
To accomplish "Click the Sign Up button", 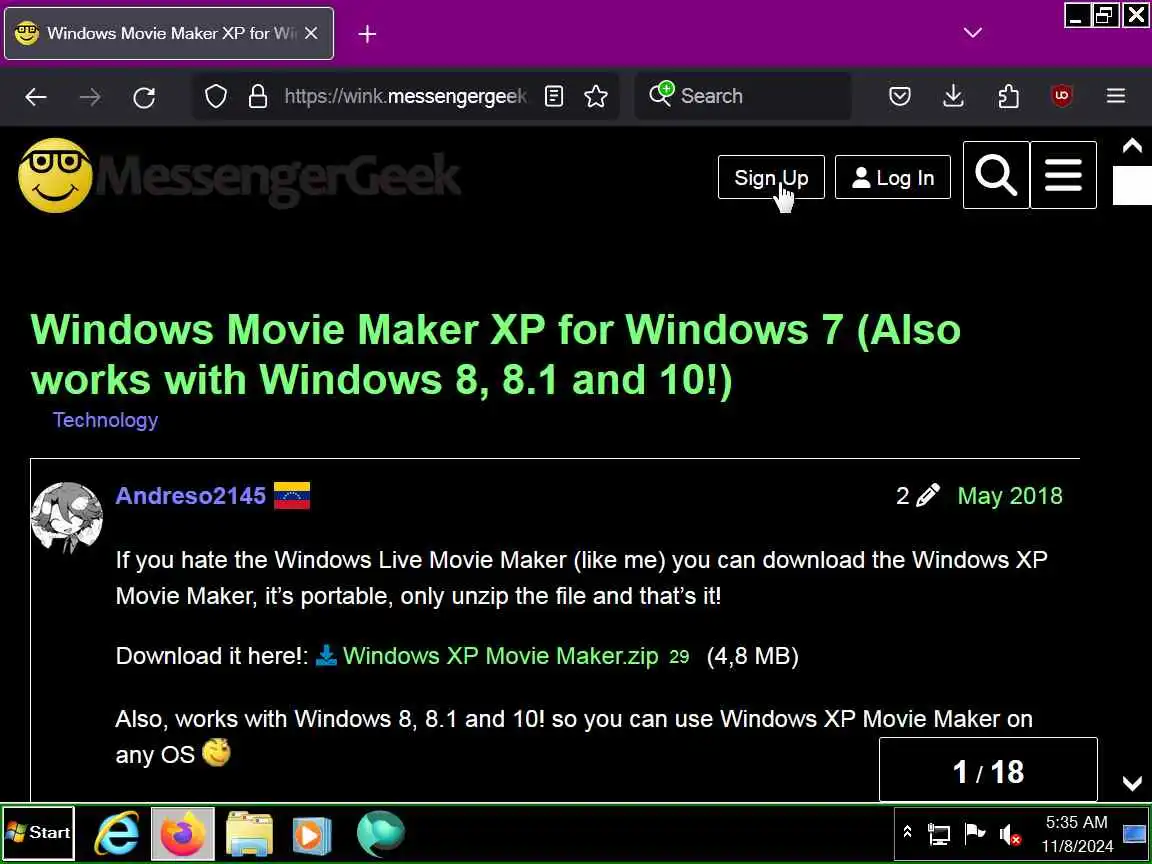I will (x=771, y=178).
